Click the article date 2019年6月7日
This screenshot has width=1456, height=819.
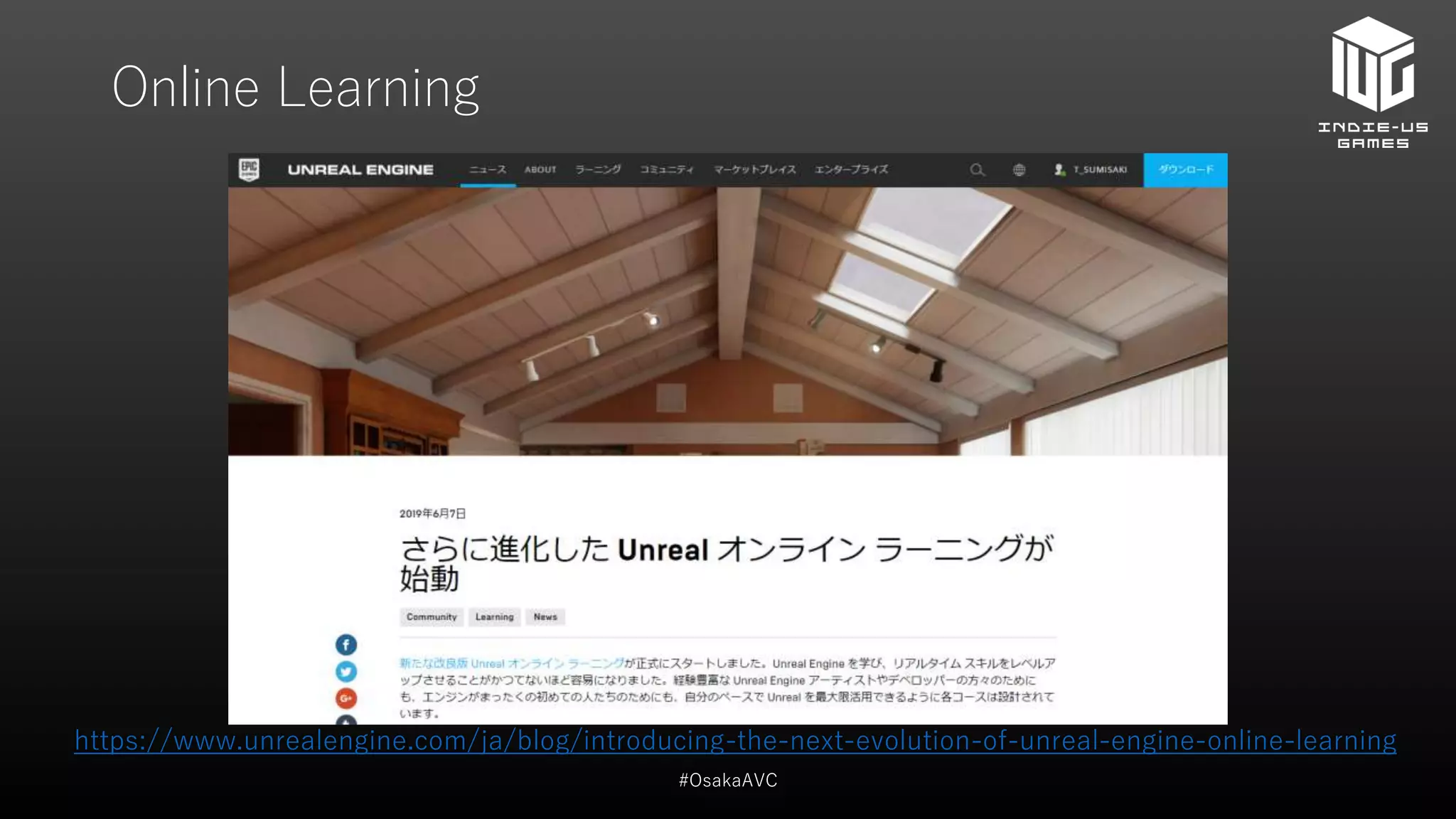click(x=432, y=513)
